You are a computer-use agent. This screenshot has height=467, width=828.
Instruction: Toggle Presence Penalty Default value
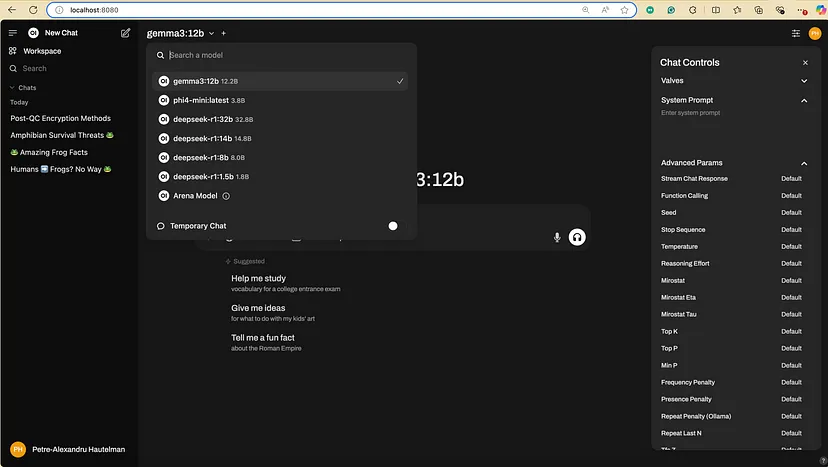pos(791,399)
